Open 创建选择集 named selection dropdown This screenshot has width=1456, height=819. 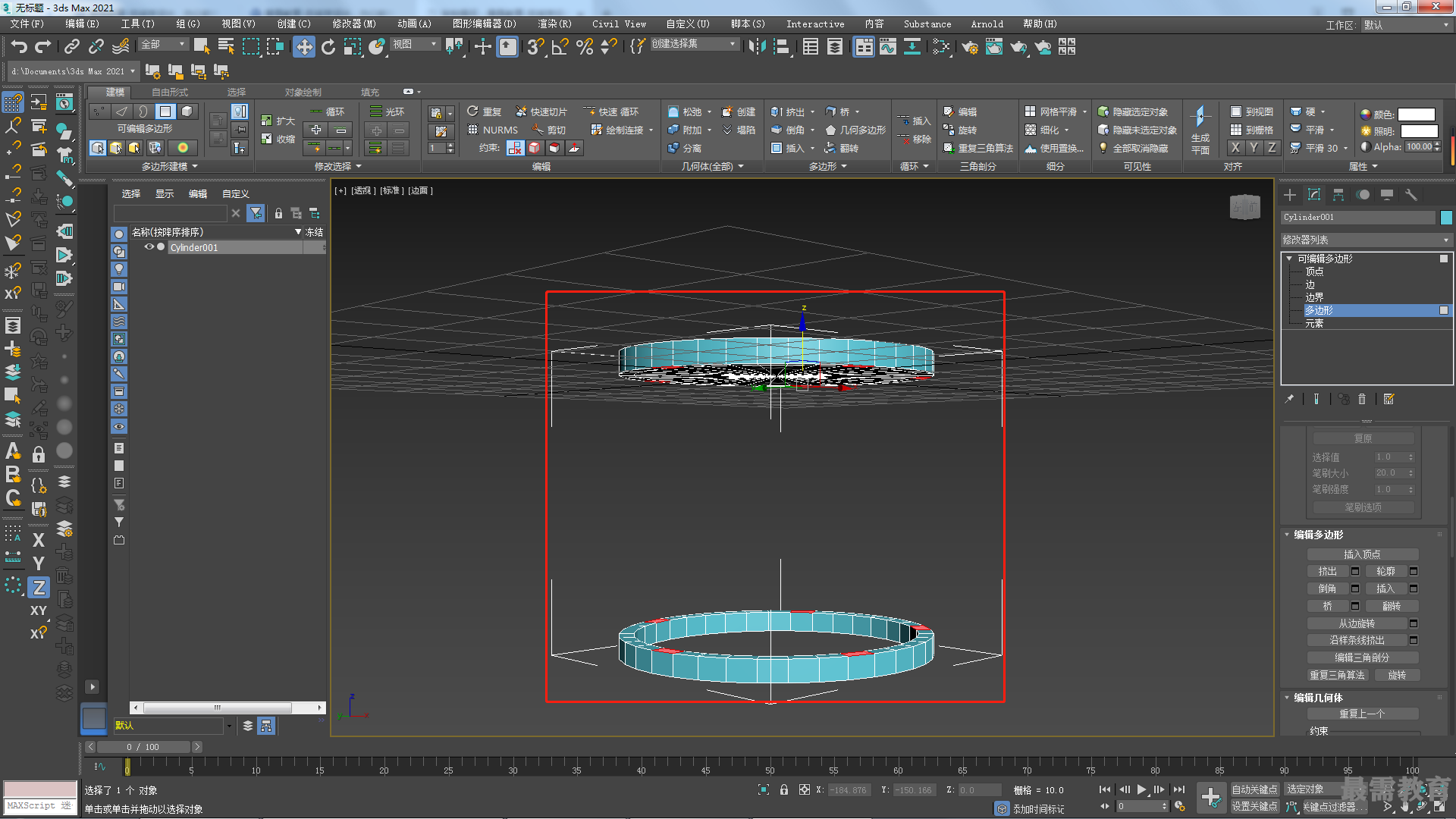pos(695,44)
